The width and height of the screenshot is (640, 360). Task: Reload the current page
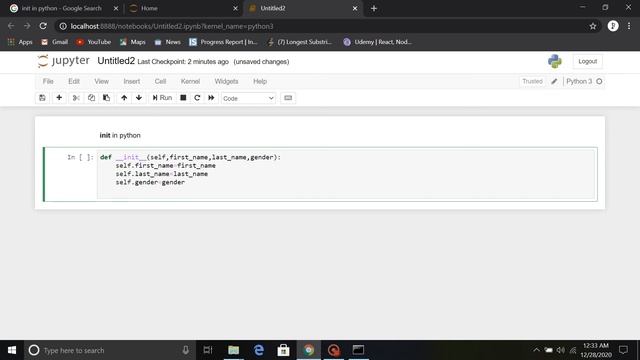click(43, 26)
